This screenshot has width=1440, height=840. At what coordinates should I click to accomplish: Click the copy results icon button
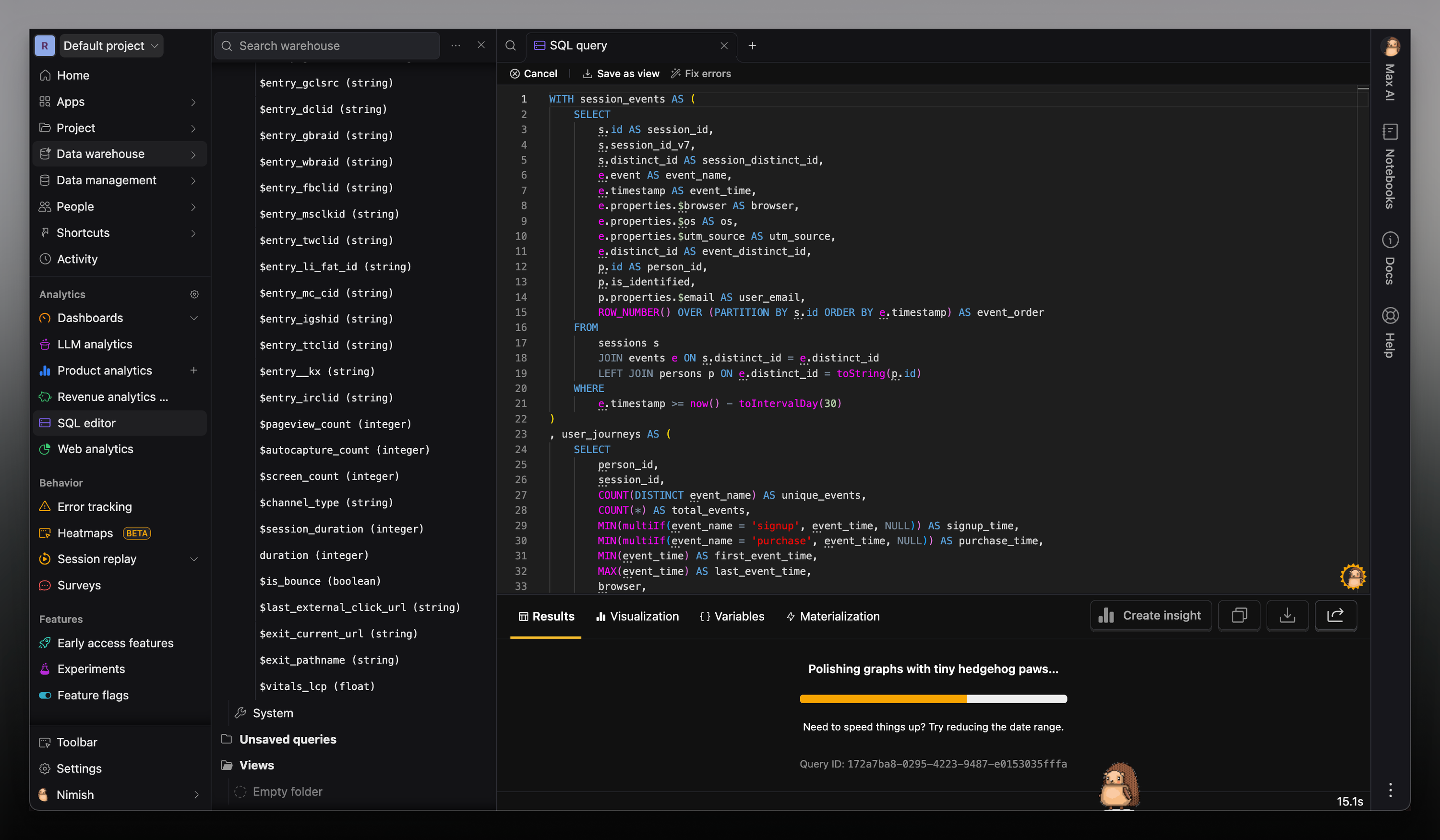click(x=1239, y=615)
